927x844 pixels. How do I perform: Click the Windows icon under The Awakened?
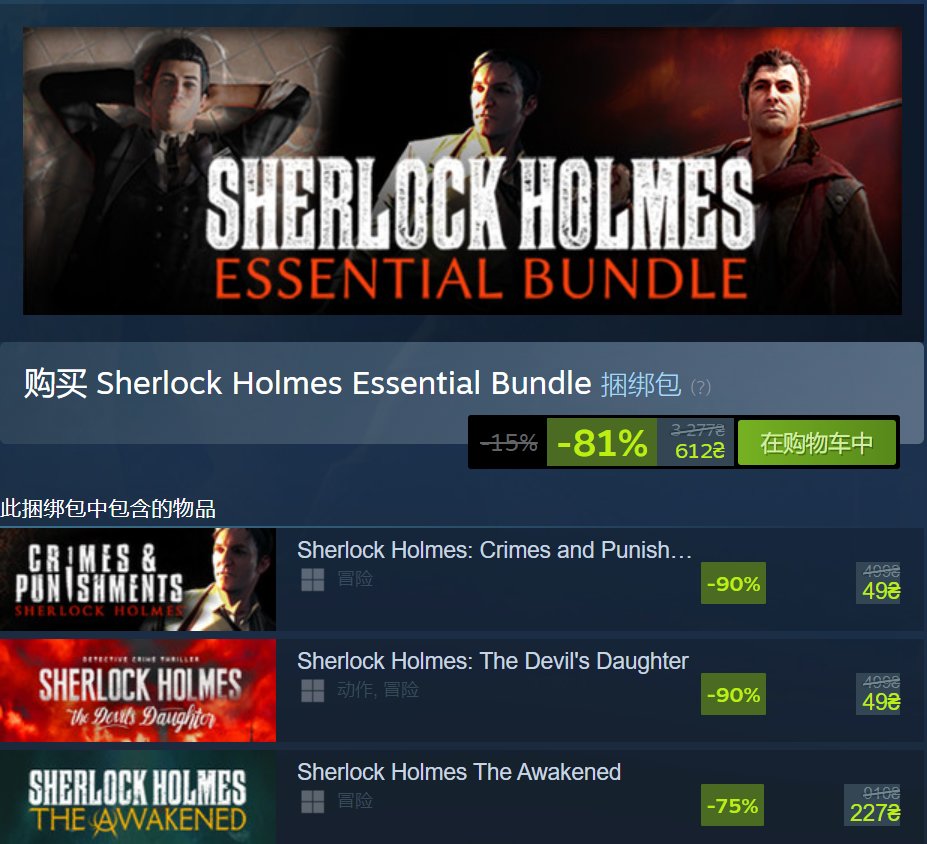click(x=312, y=801)
